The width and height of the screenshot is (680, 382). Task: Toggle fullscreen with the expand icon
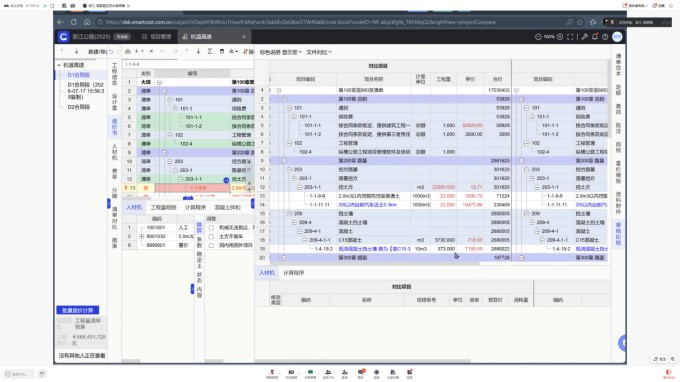click(570, 37)
